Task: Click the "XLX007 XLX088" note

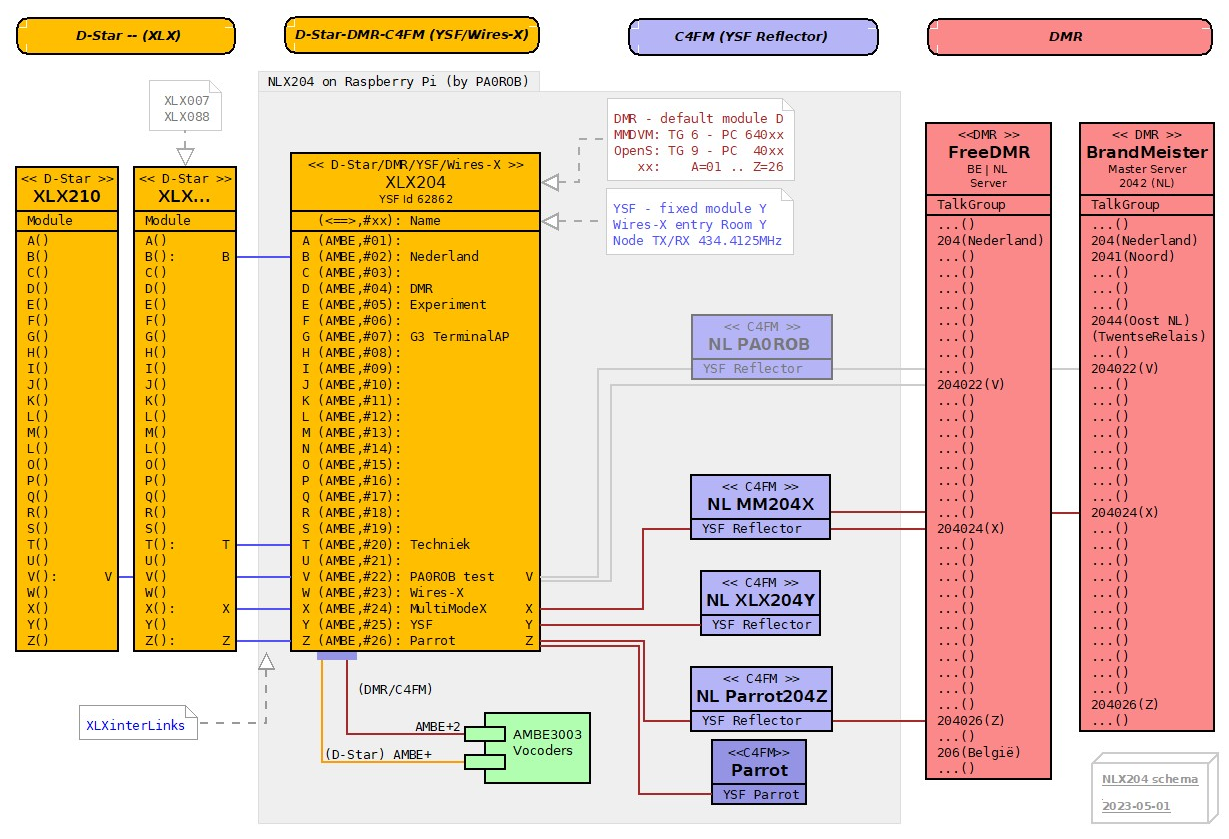Action: (187, 108)
